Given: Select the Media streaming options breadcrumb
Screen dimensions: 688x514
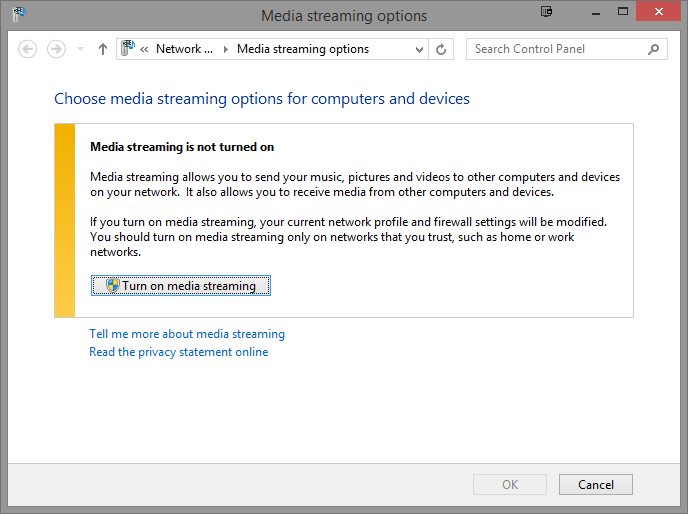Looking at the screenshot, I should pyautogui.click(x=302, y=49).
